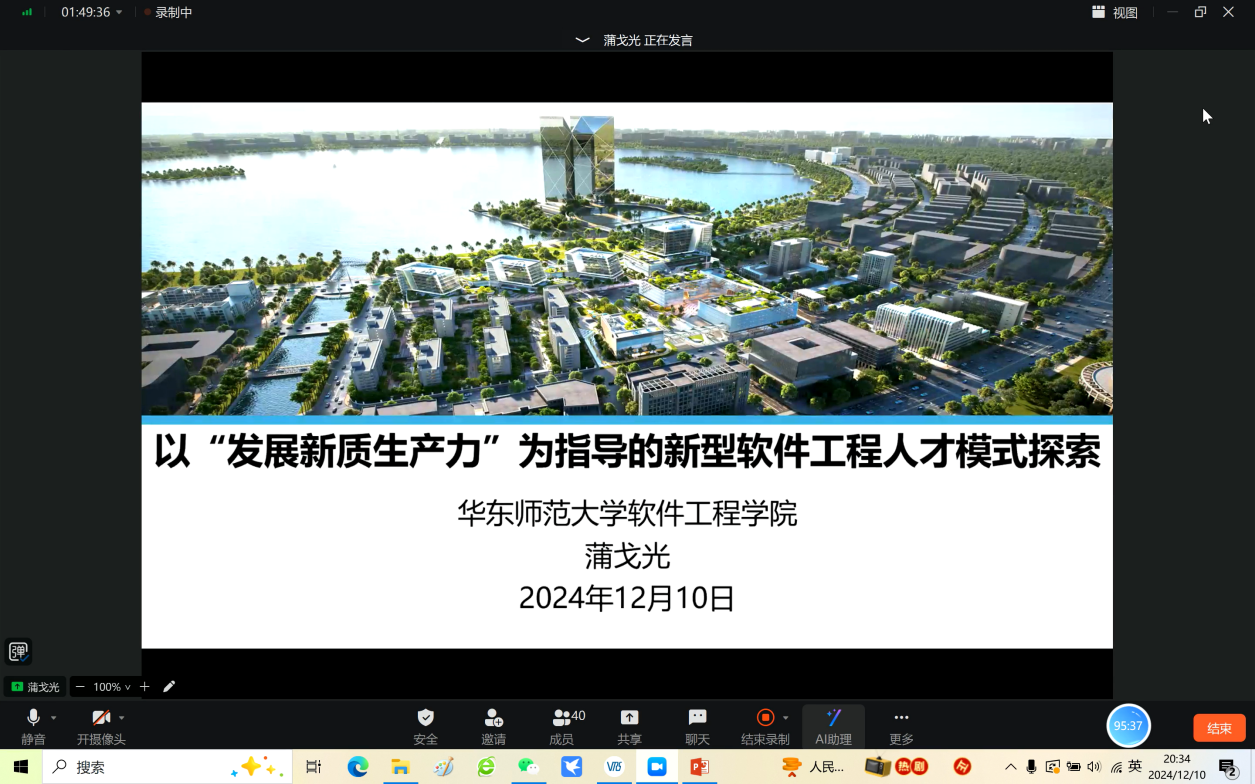Screen dimensions: 1255x784
Task: Open the 聊天 chat panel
Action: (697, 725)
